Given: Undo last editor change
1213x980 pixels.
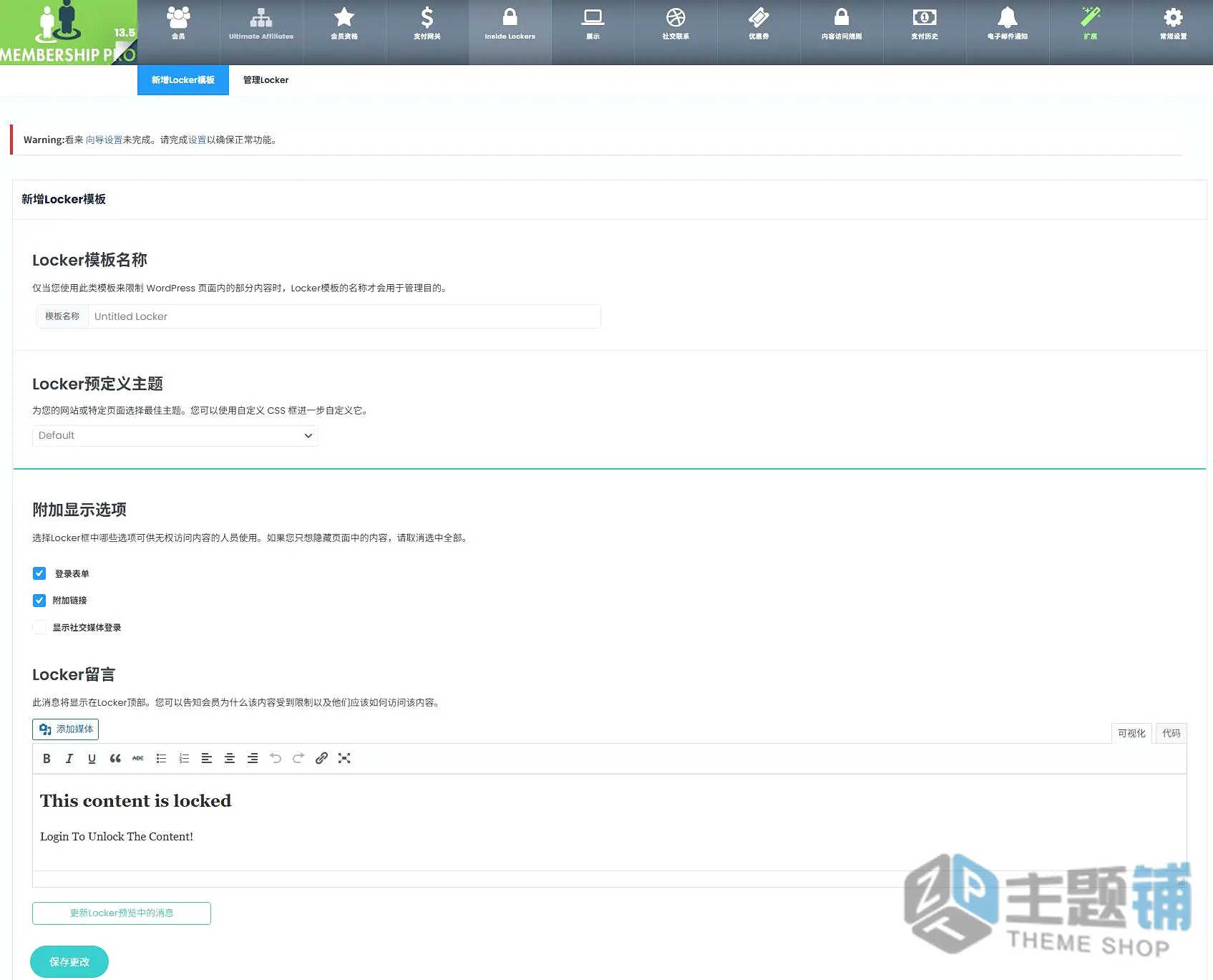Looking at the screenshot, I should click(x=276, y=759).
